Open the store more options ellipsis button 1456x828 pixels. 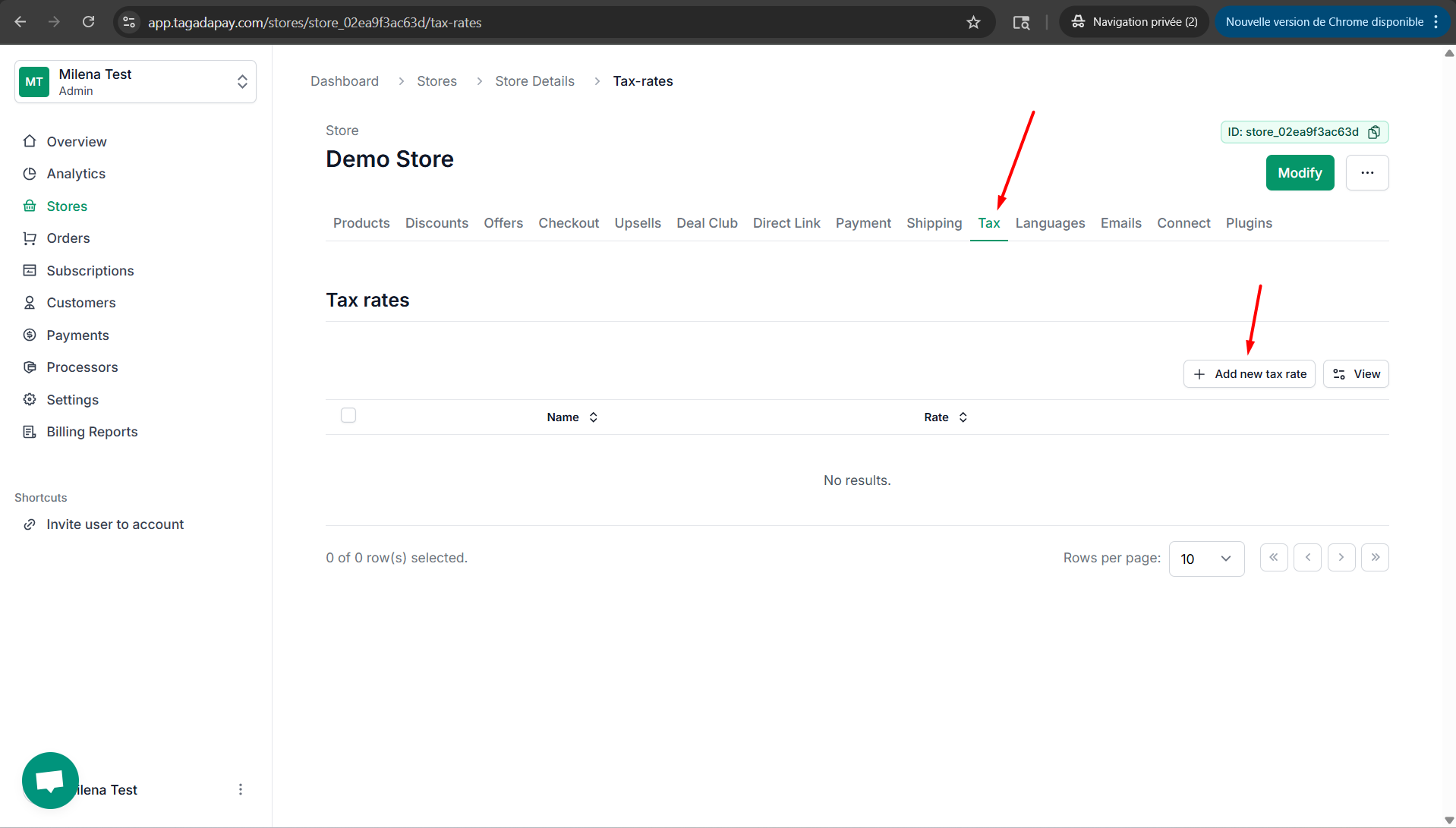1367,173
